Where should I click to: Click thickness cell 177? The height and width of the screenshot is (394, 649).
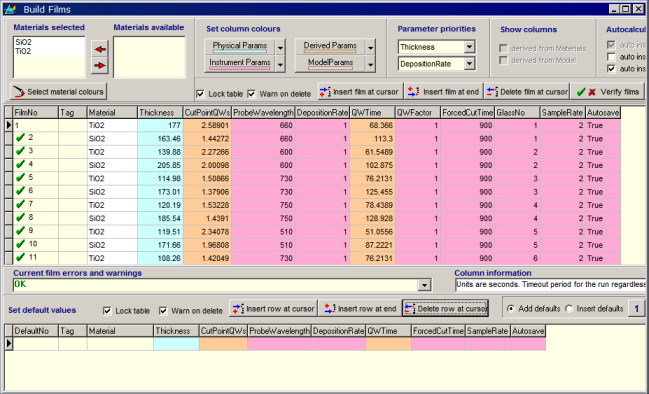160,125
